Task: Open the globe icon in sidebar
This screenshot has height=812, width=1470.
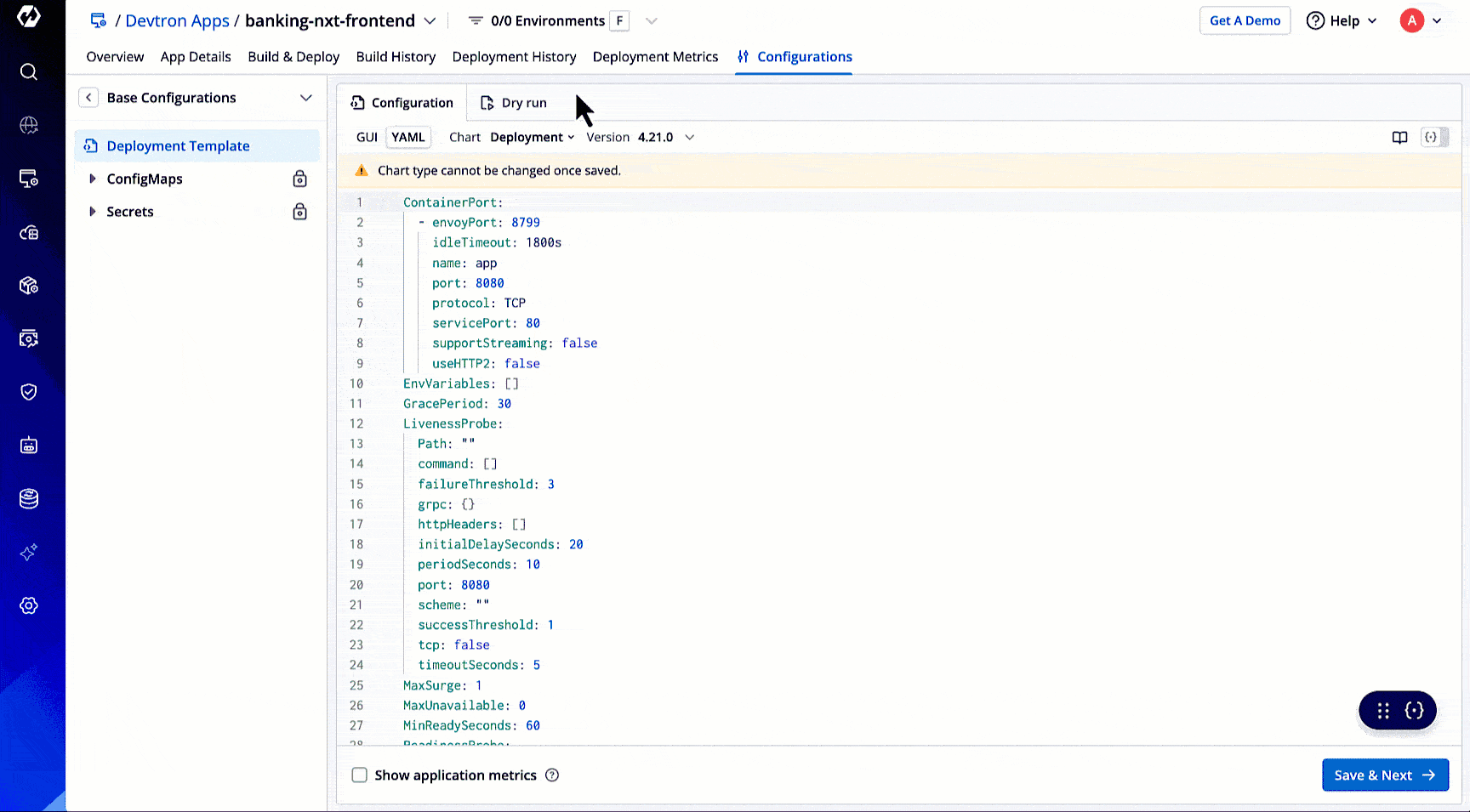Action: 29,125
